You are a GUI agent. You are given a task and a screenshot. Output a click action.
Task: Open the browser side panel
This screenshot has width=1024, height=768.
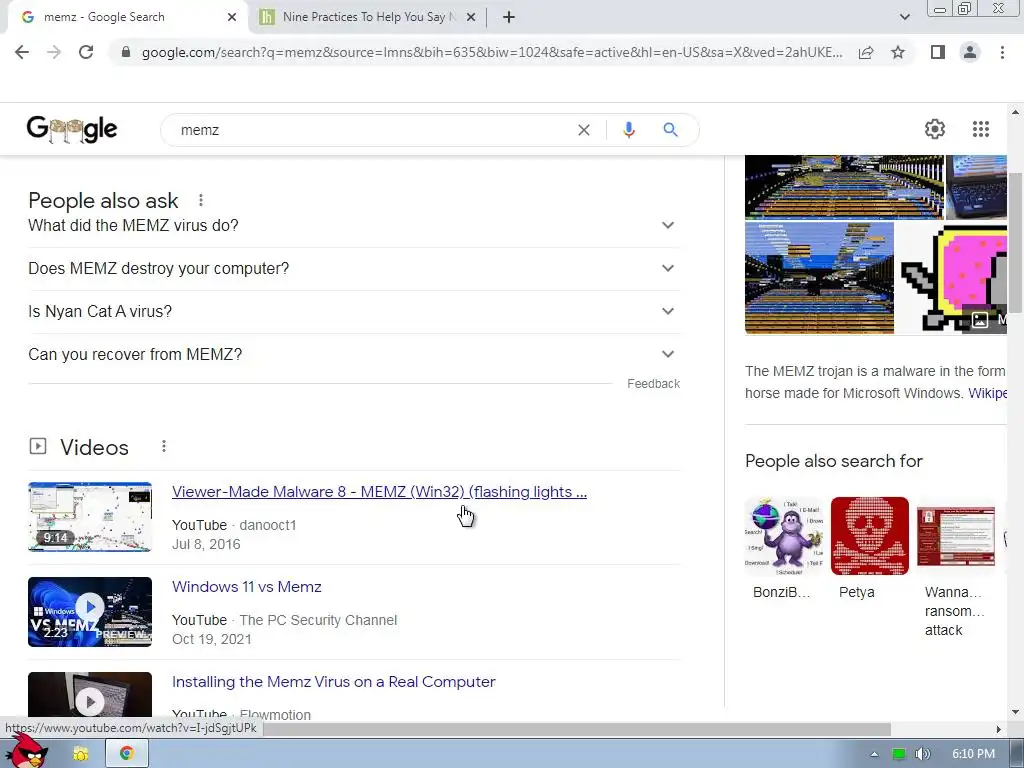pos(938,52)
